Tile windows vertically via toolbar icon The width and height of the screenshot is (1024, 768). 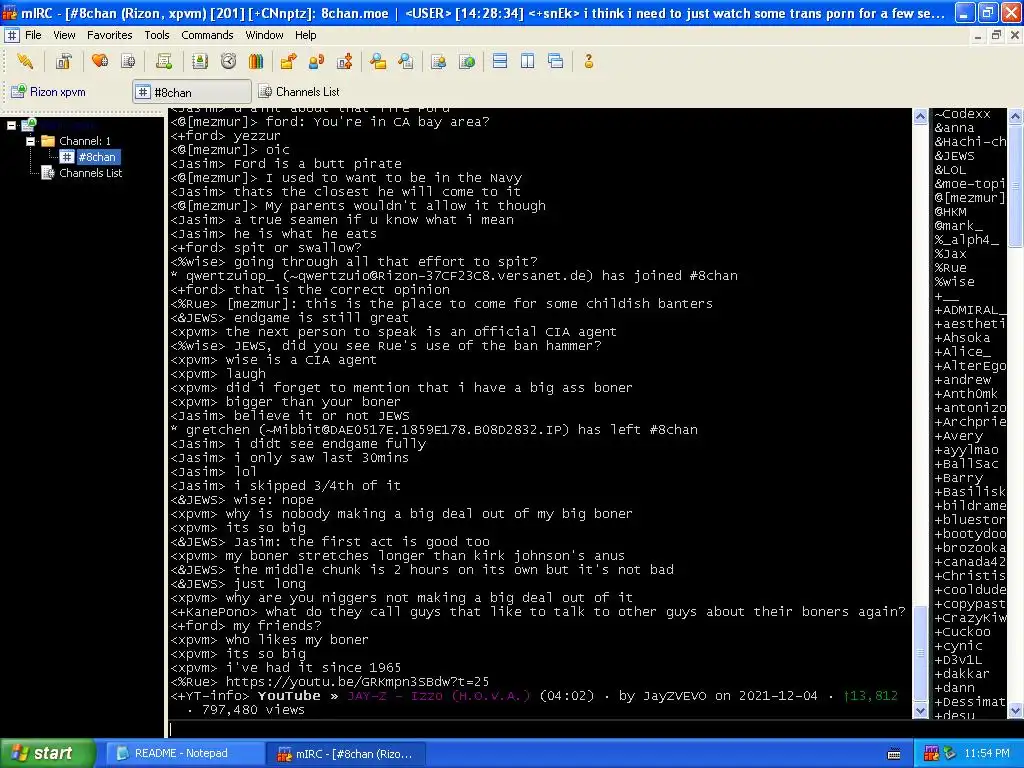pos(528,61)
